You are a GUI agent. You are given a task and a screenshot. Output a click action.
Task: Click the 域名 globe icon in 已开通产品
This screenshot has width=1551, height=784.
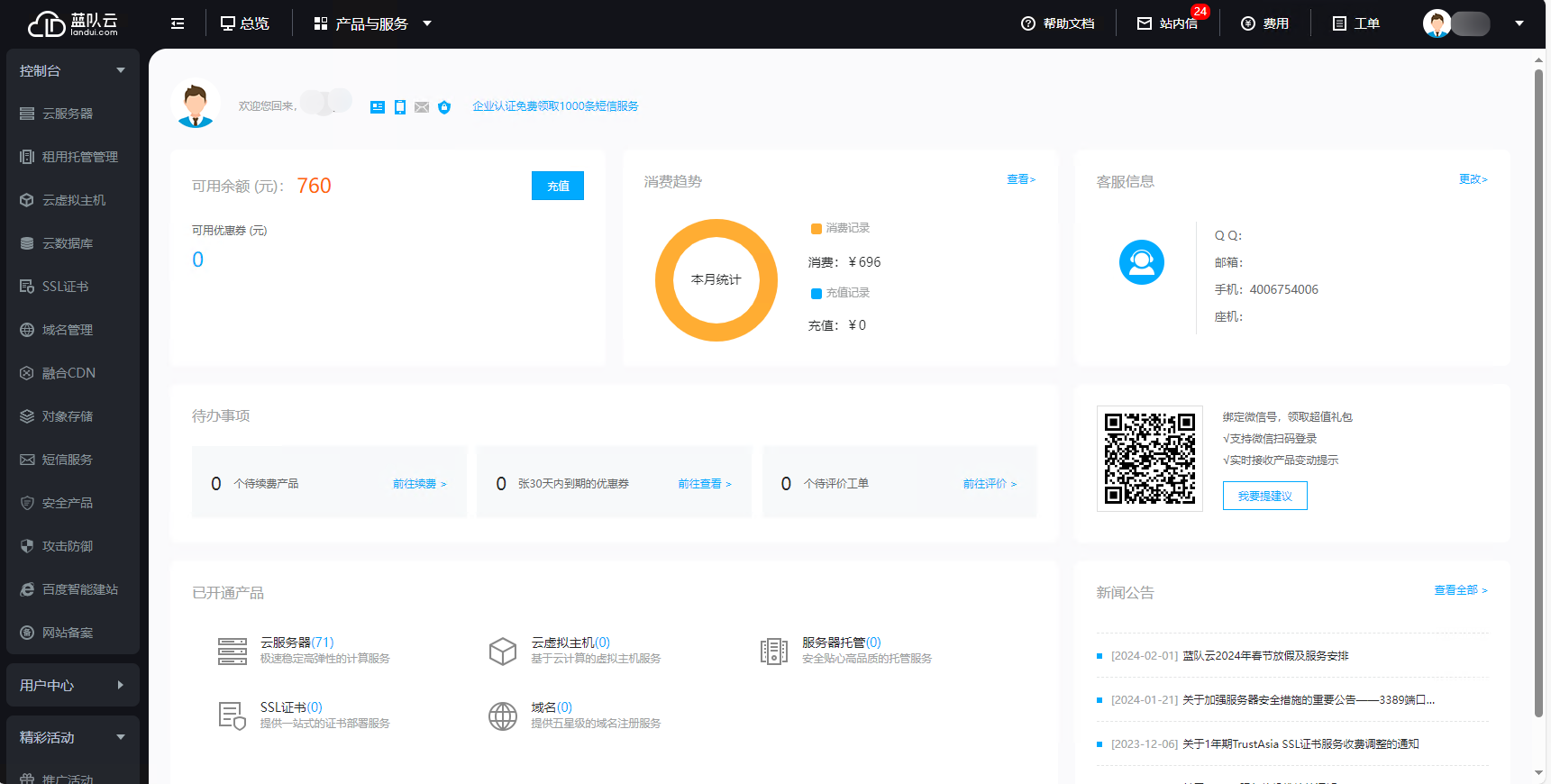[502, 716]
